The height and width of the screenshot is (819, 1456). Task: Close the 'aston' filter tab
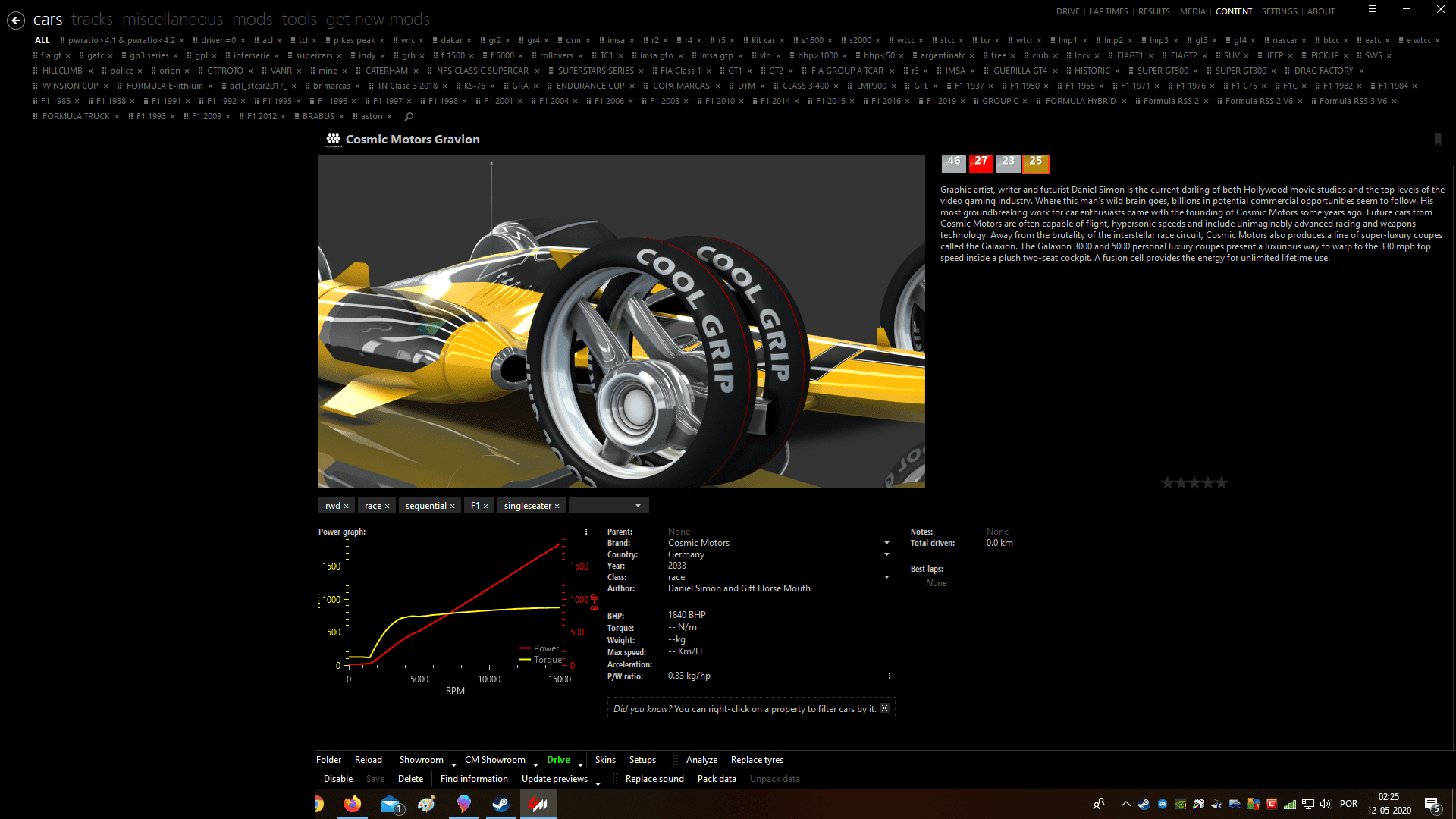click(x=390, y=117)
